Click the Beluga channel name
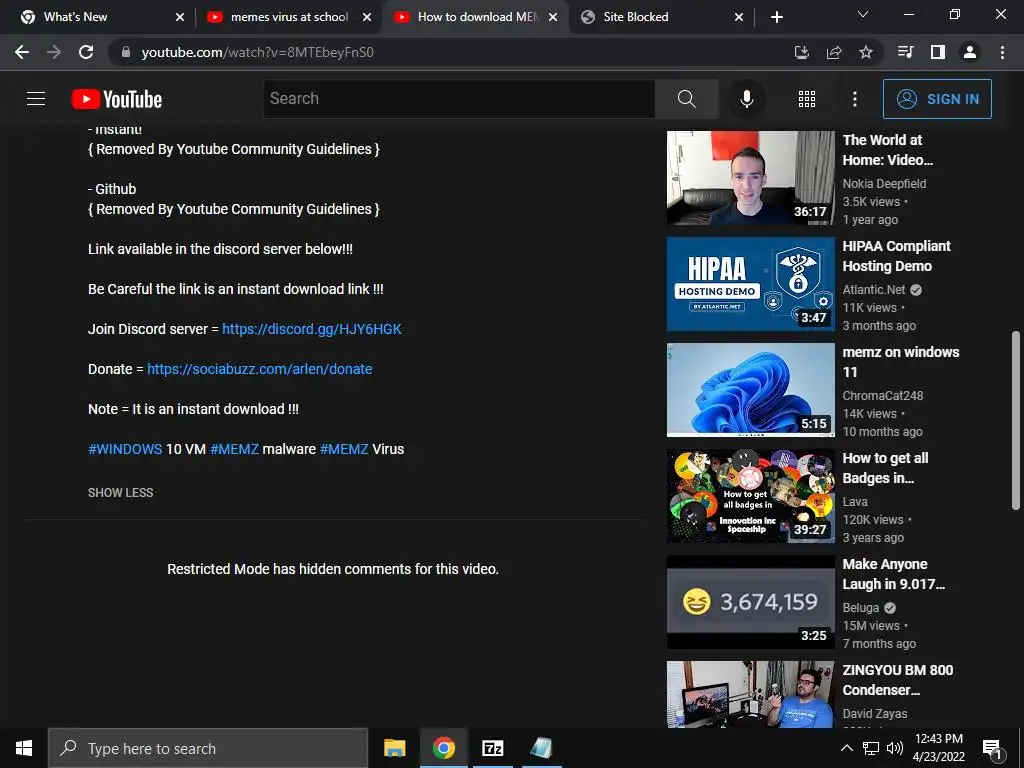The height and width of the screenshot is (768, 1024). [860, 608]
